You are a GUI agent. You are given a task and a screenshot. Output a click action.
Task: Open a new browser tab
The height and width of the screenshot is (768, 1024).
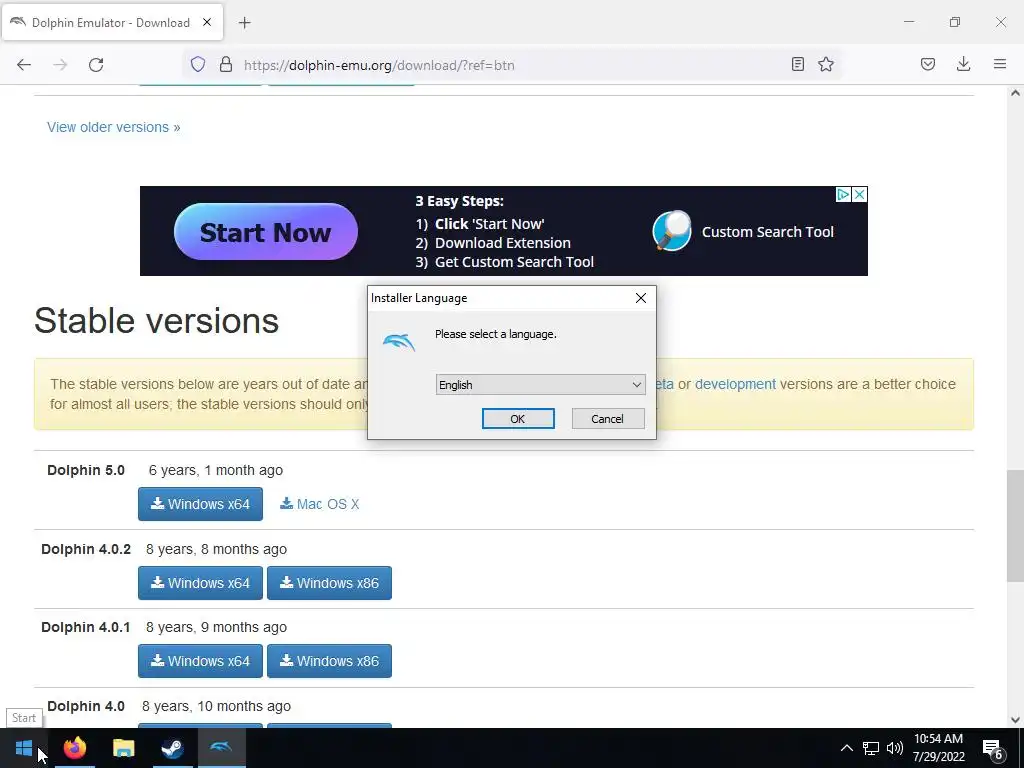[245, 23]
